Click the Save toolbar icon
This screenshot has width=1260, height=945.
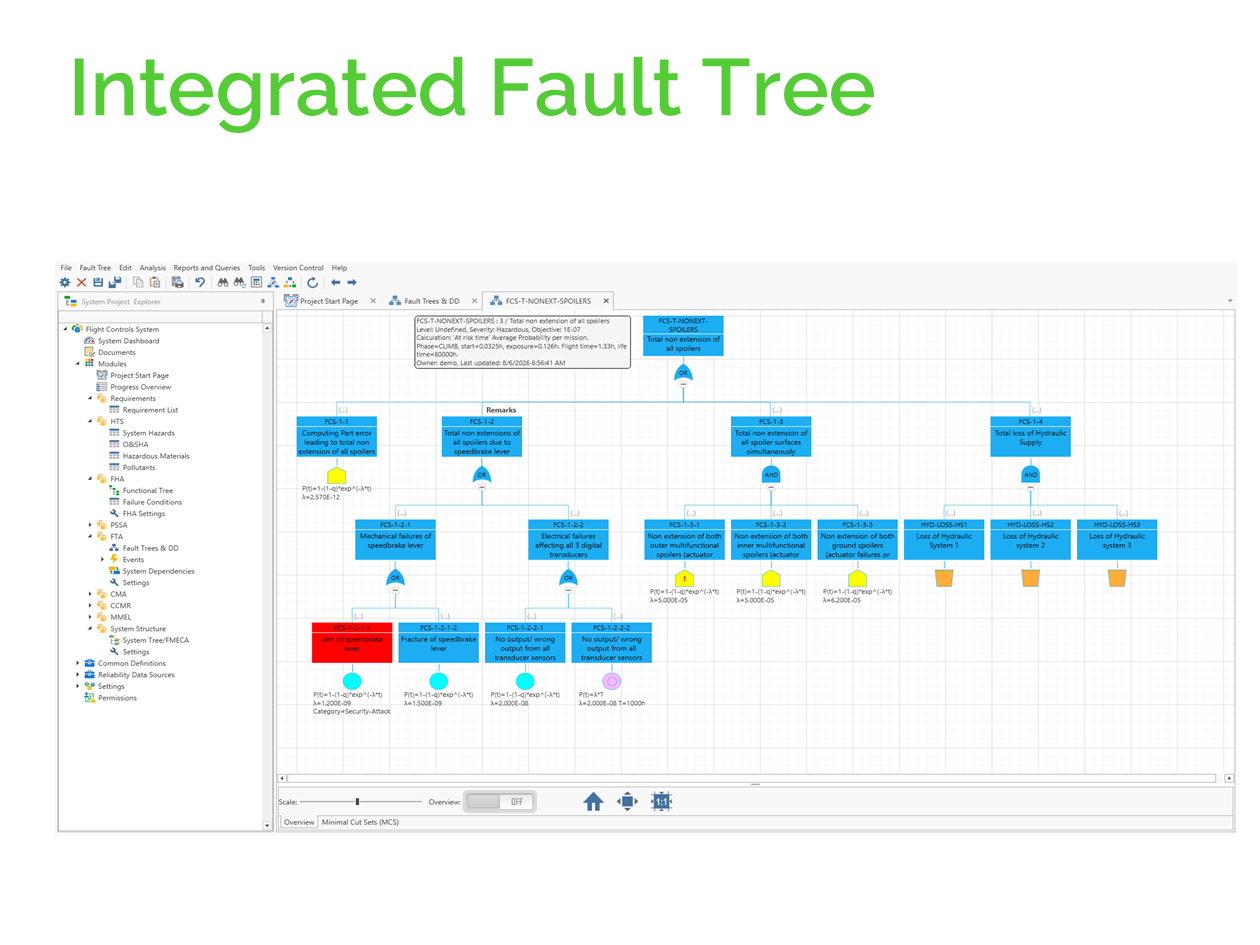click(x=98, y=283)
